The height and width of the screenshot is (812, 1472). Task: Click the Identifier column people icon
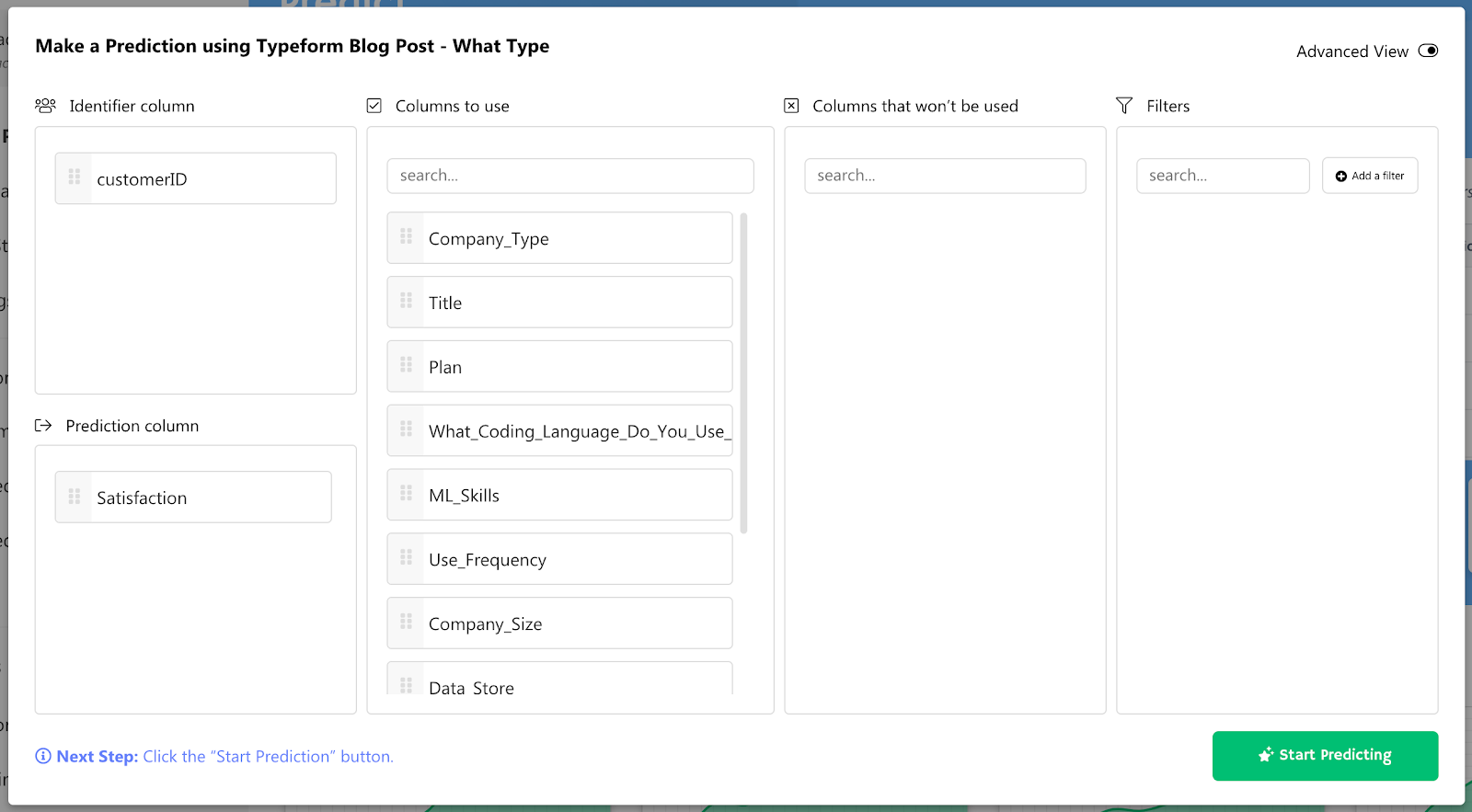click(x=45, y=106)
